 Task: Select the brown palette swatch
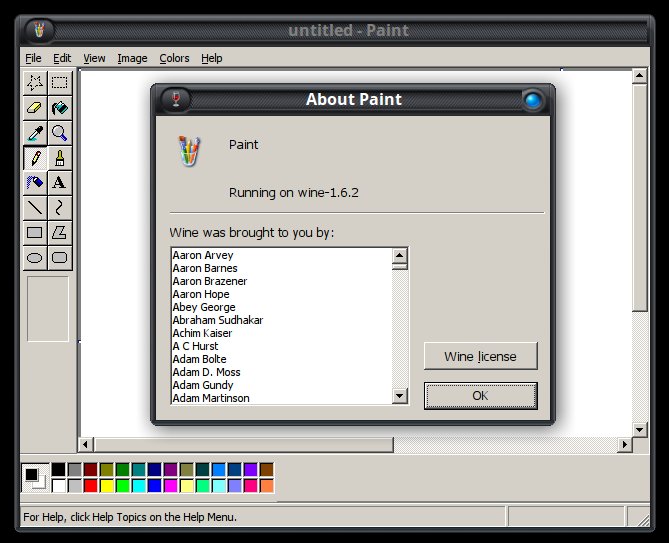point(267,470)
